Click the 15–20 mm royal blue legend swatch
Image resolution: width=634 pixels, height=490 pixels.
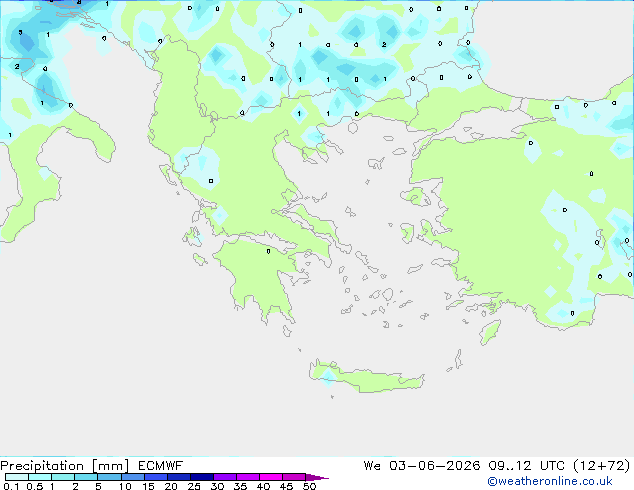point(156,477)
